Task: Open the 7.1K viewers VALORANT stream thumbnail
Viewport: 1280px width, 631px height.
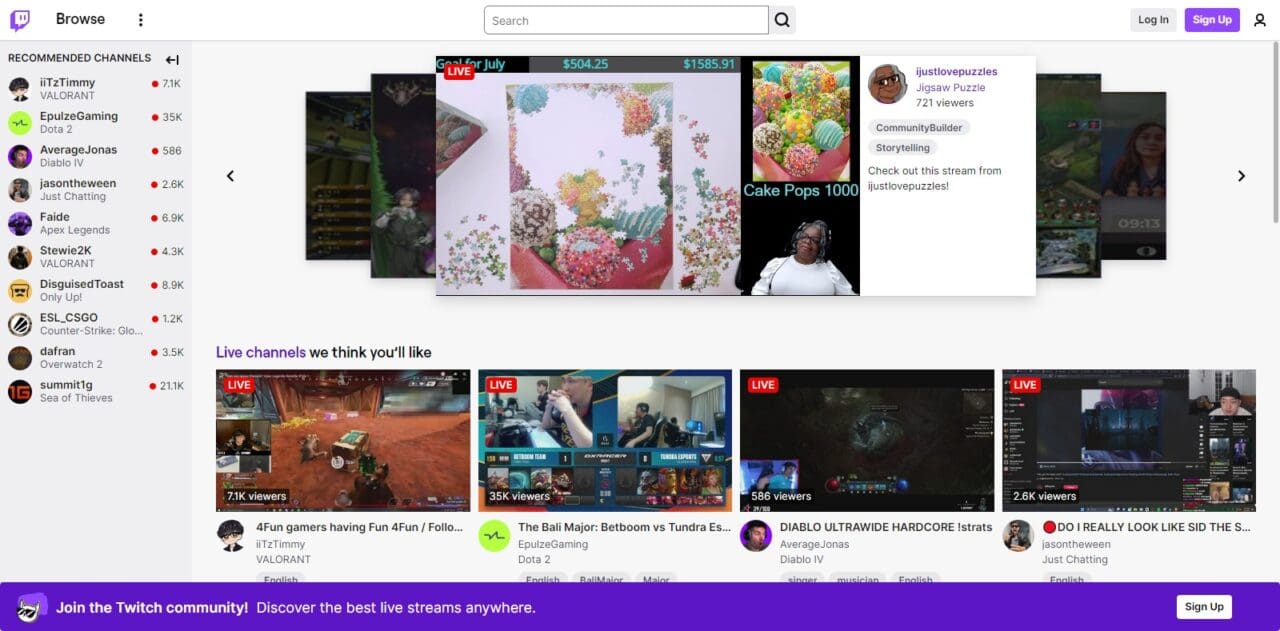Action: point(343,441)
